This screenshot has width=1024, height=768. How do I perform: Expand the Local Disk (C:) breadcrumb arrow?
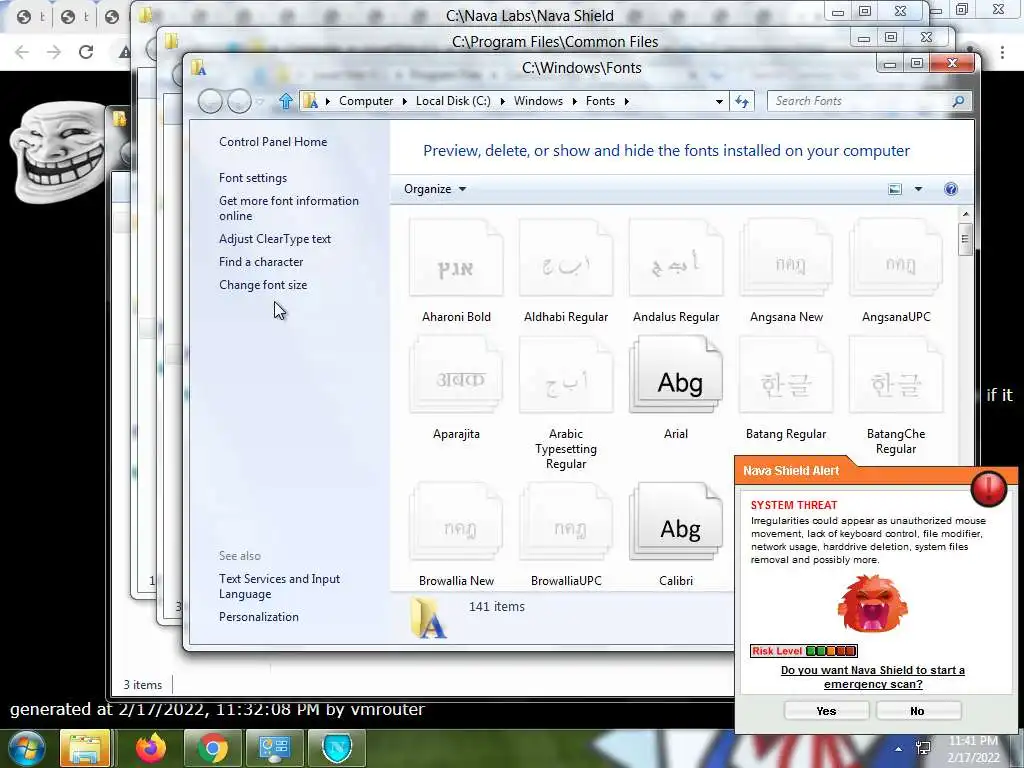tap(503, 101)
